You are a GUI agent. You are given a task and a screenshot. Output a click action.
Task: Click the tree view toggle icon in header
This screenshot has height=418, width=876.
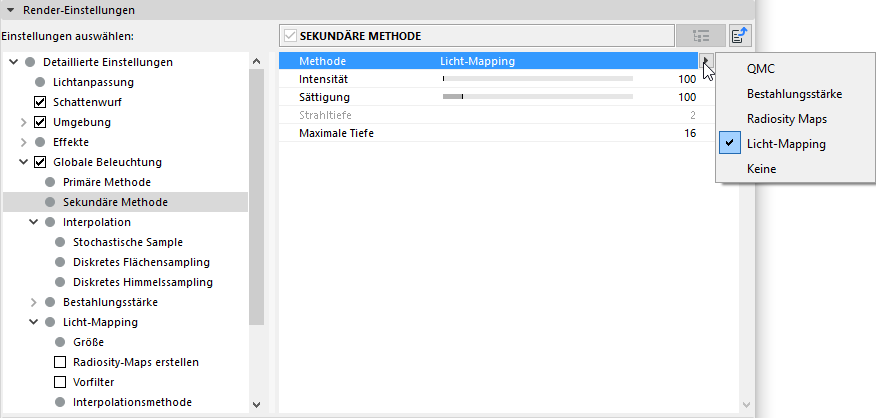click(x=701, y=36)
